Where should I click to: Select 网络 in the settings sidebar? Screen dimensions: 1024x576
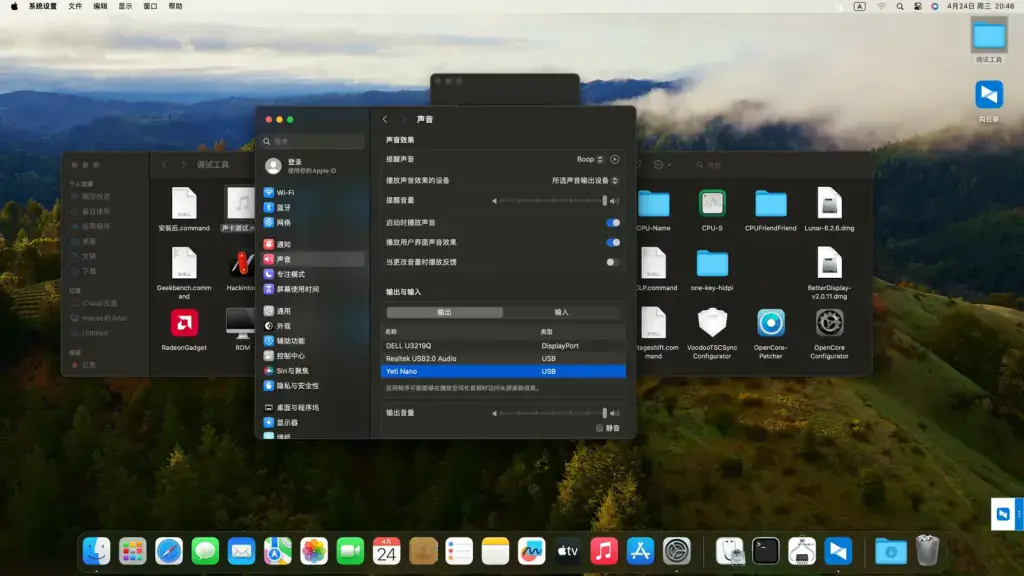(x=313, y=223)
